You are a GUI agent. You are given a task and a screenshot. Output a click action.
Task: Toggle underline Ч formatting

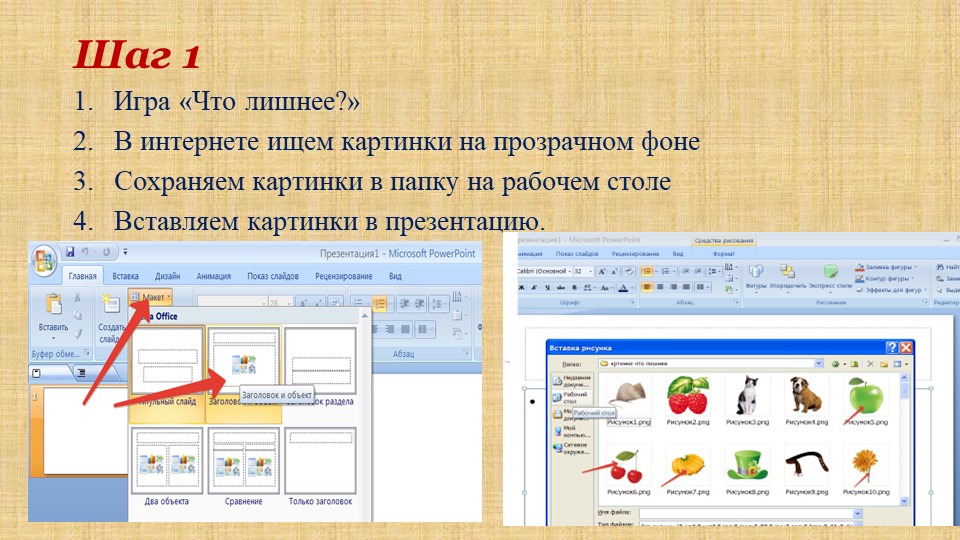[x=547, y=287]
